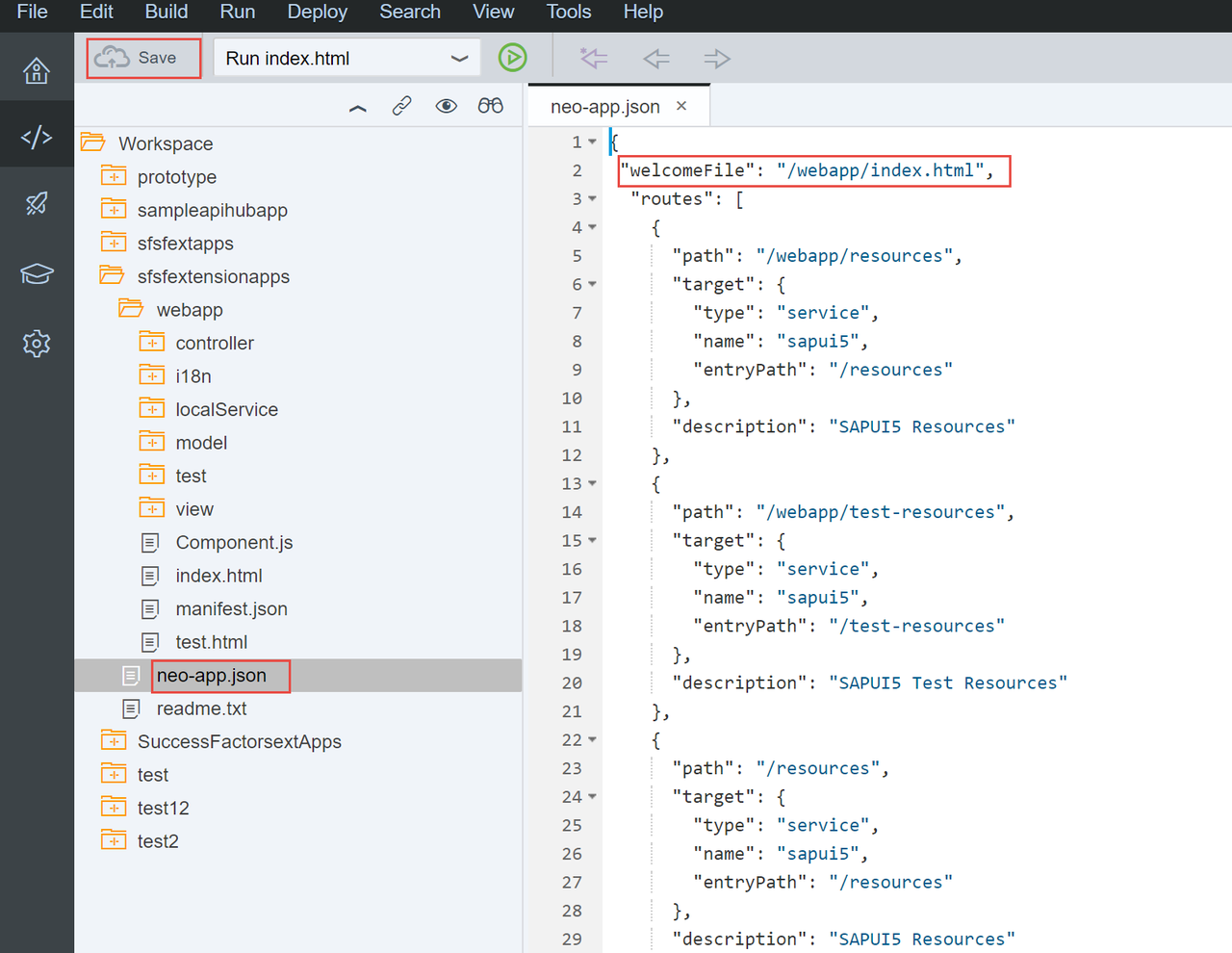Image resolution: width=1232 pixels, height=953 pixels.
Task: Click line number 10 in gutter
Action: tap(572, 399)
